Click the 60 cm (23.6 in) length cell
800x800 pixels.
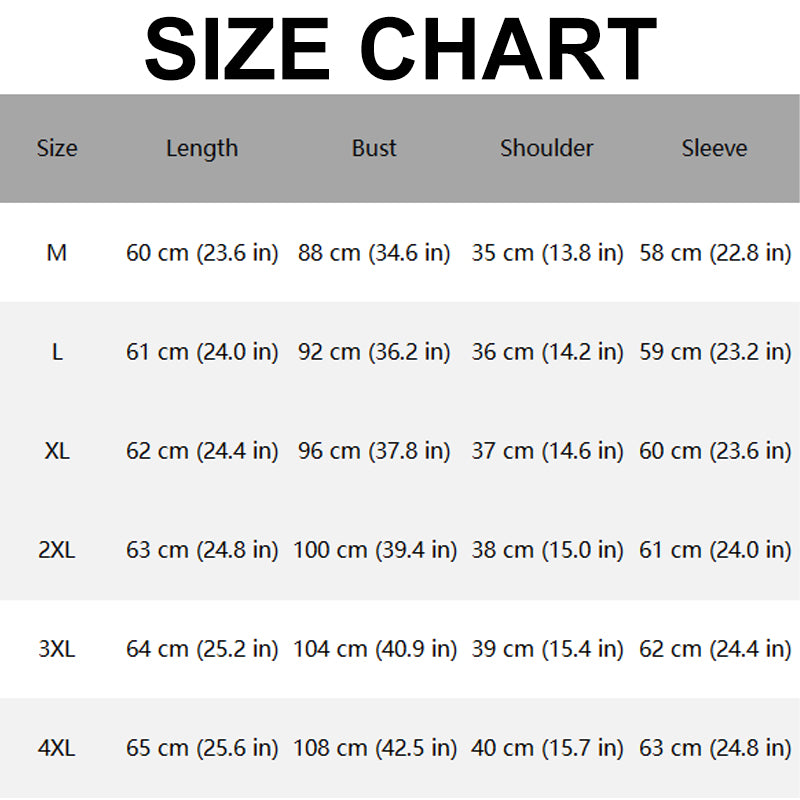202,253
